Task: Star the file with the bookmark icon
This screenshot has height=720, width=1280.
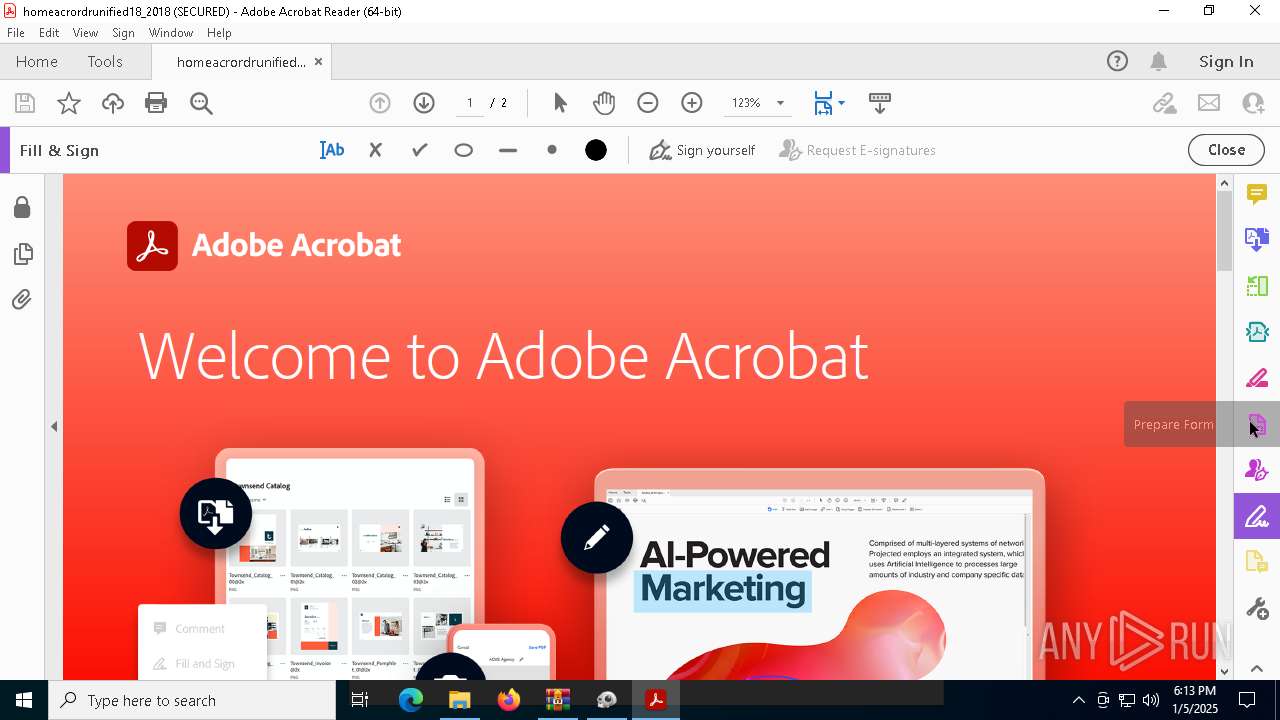Action: (69, 103)
